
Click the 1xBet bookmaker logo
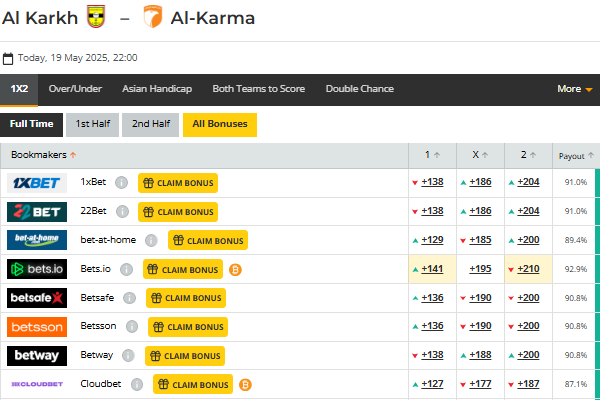[37, 183]
